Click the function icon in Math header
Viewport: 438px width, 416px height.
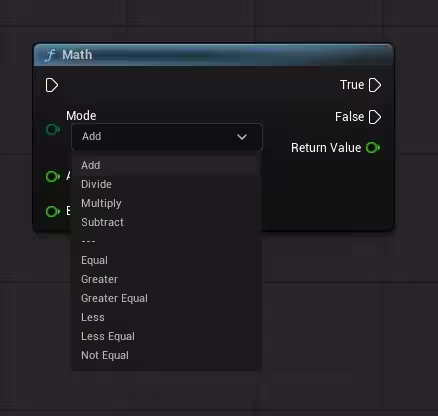(x=50, y=55)
